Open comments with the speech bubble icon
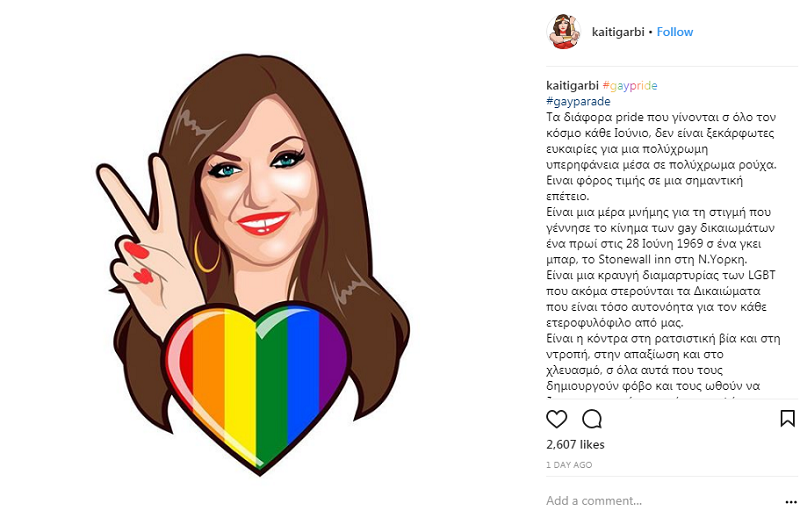Image resolution: width=800 pixels, height=525 pixels. [x=592, y=419]
